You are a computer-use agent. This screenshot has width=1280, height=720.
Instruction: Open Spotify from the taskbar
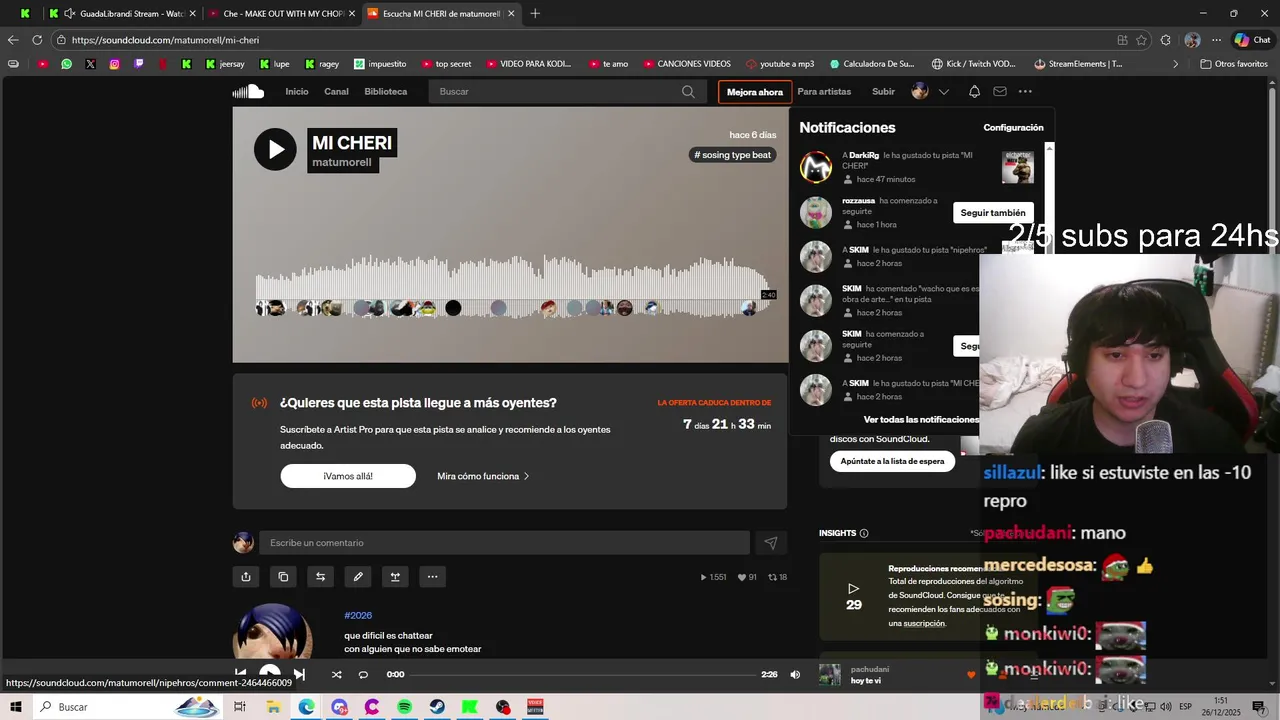(x=405, y=707)
